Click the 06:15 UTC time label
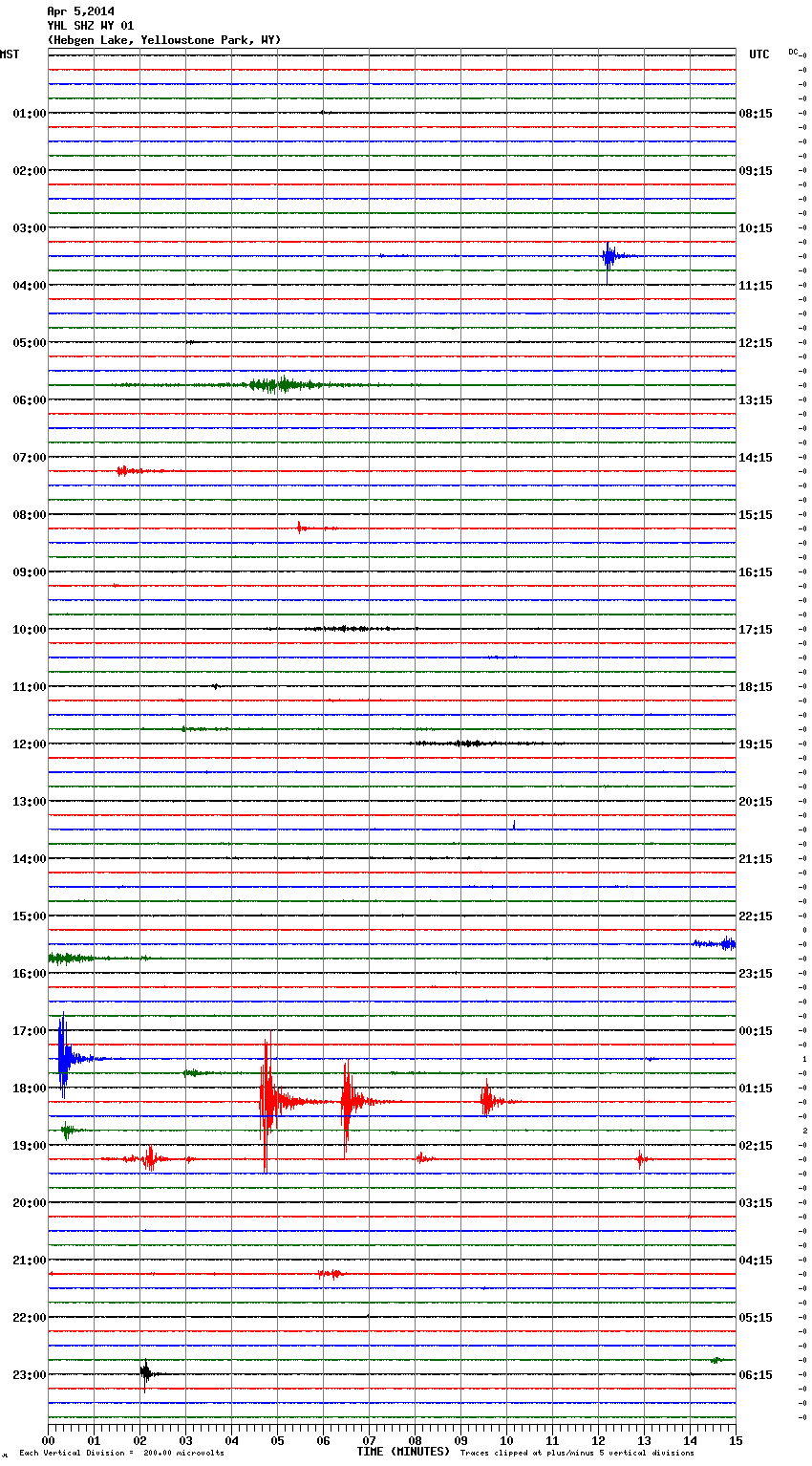Image resolution: width=812 pixels, height=1466 pixels. 756,1375
